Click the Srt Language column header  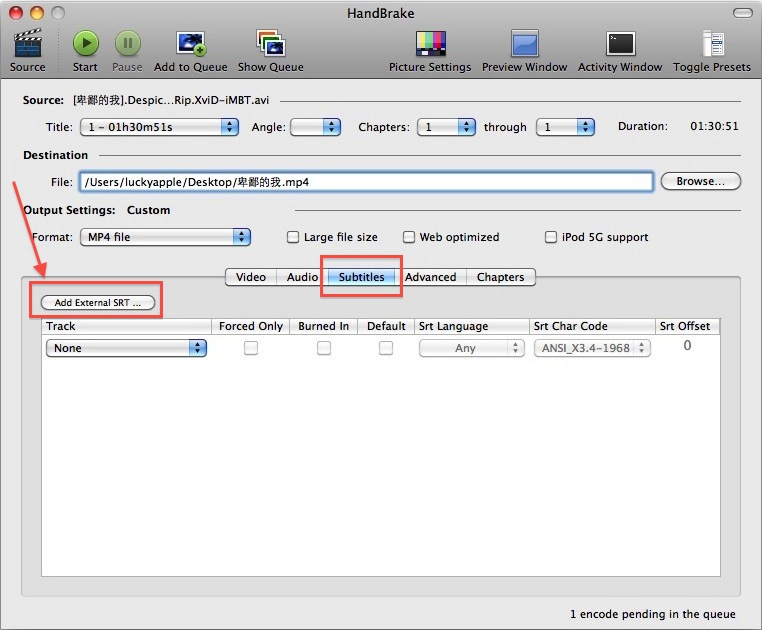click(x=471, y=326)
